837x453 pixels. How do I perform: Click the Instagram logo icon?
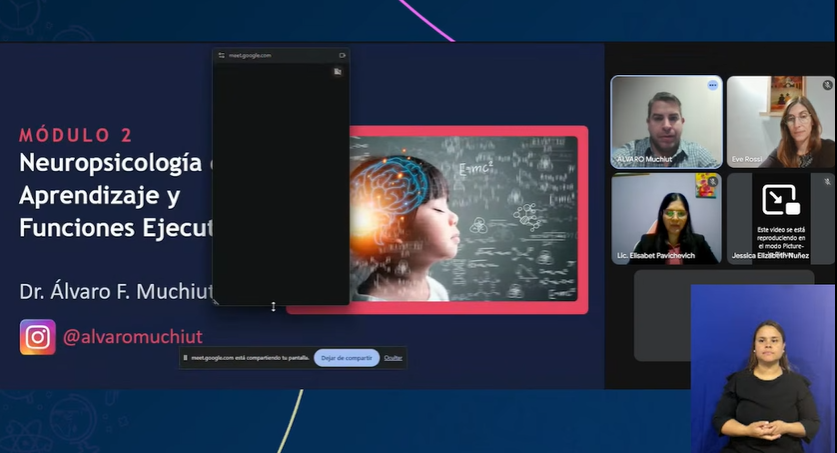tap(38, 337)
